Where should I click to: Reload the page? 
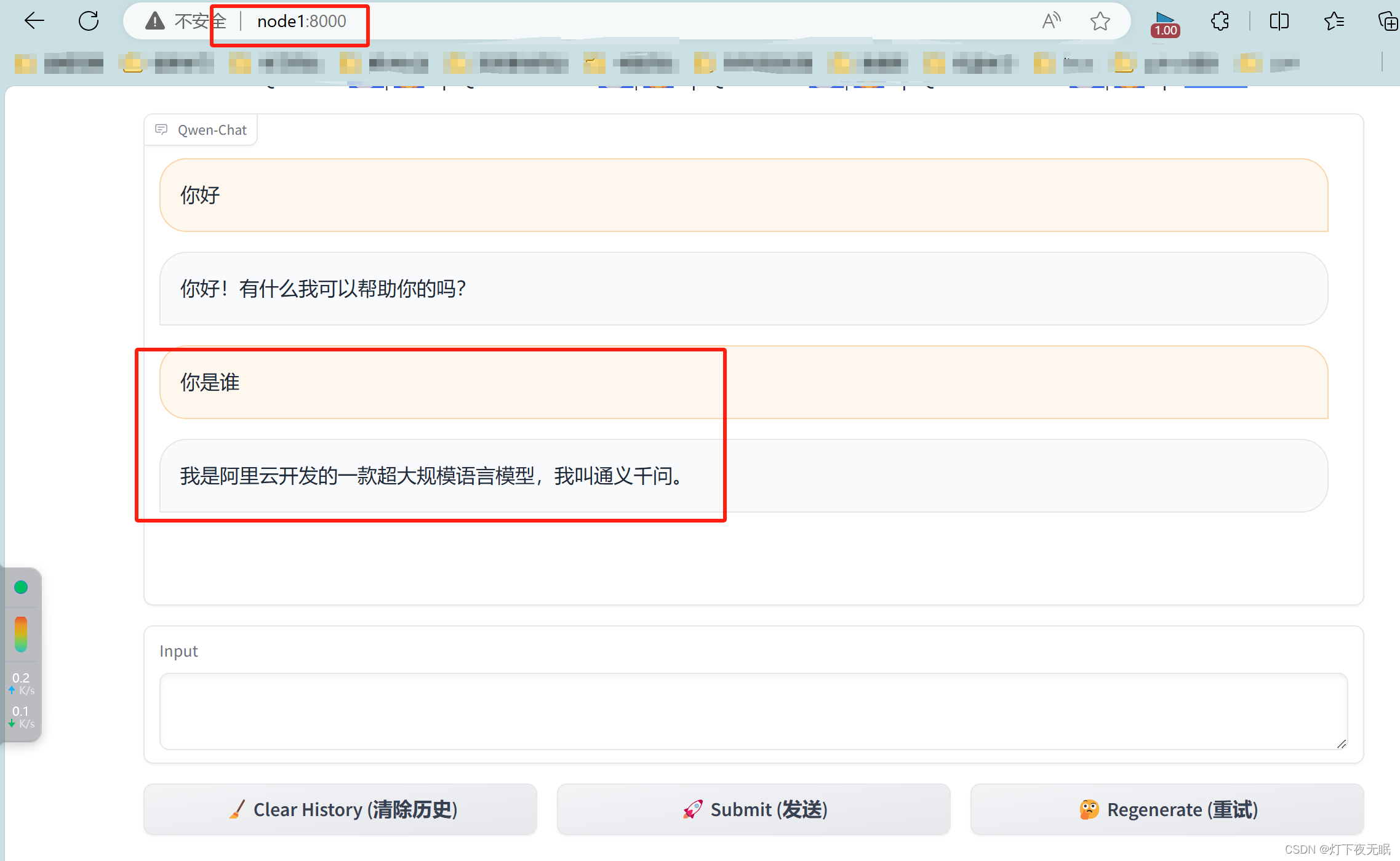tap(89, 22)
